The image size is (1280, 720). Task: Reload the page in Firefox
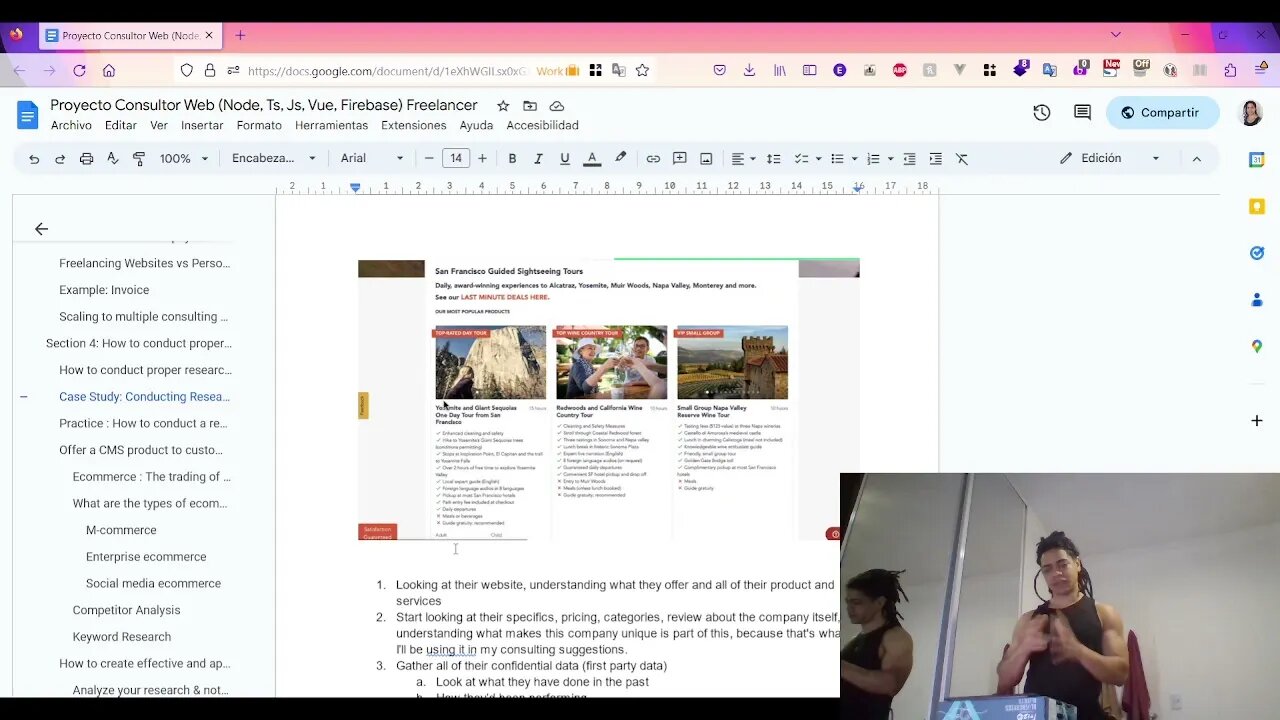click(x=79, y=71)
